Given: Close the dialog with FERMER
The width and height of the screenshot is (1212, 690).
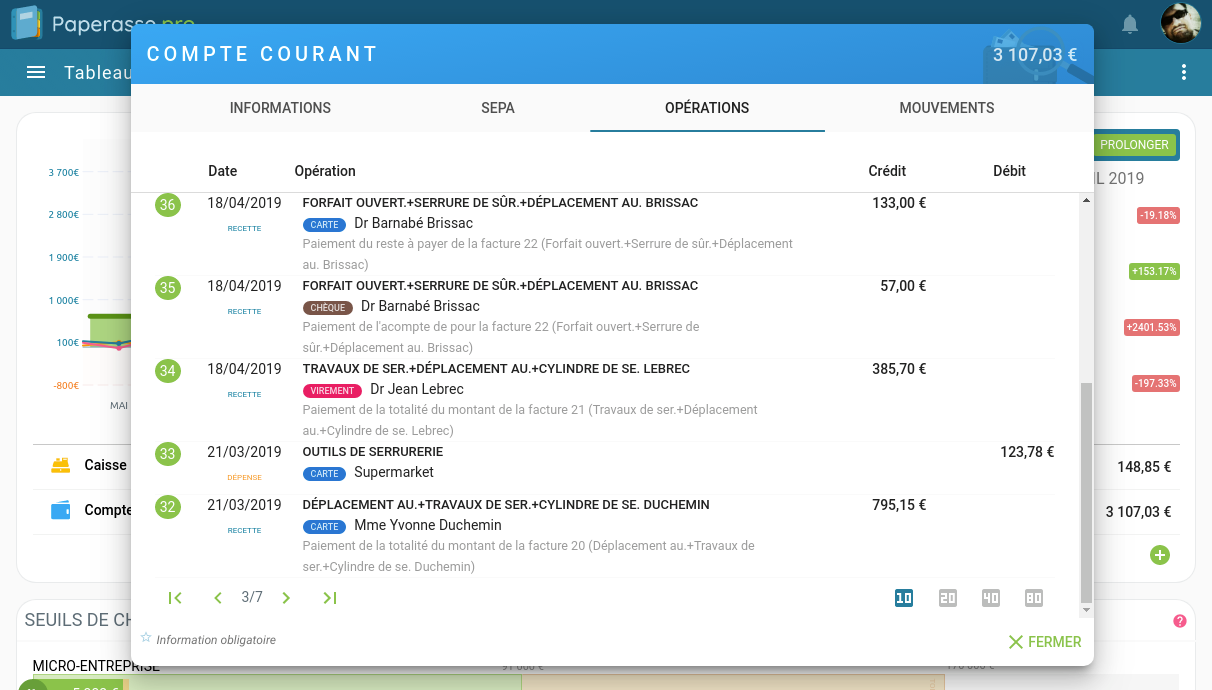Looking at the screenshot, I should click(x=1044, y=641).
